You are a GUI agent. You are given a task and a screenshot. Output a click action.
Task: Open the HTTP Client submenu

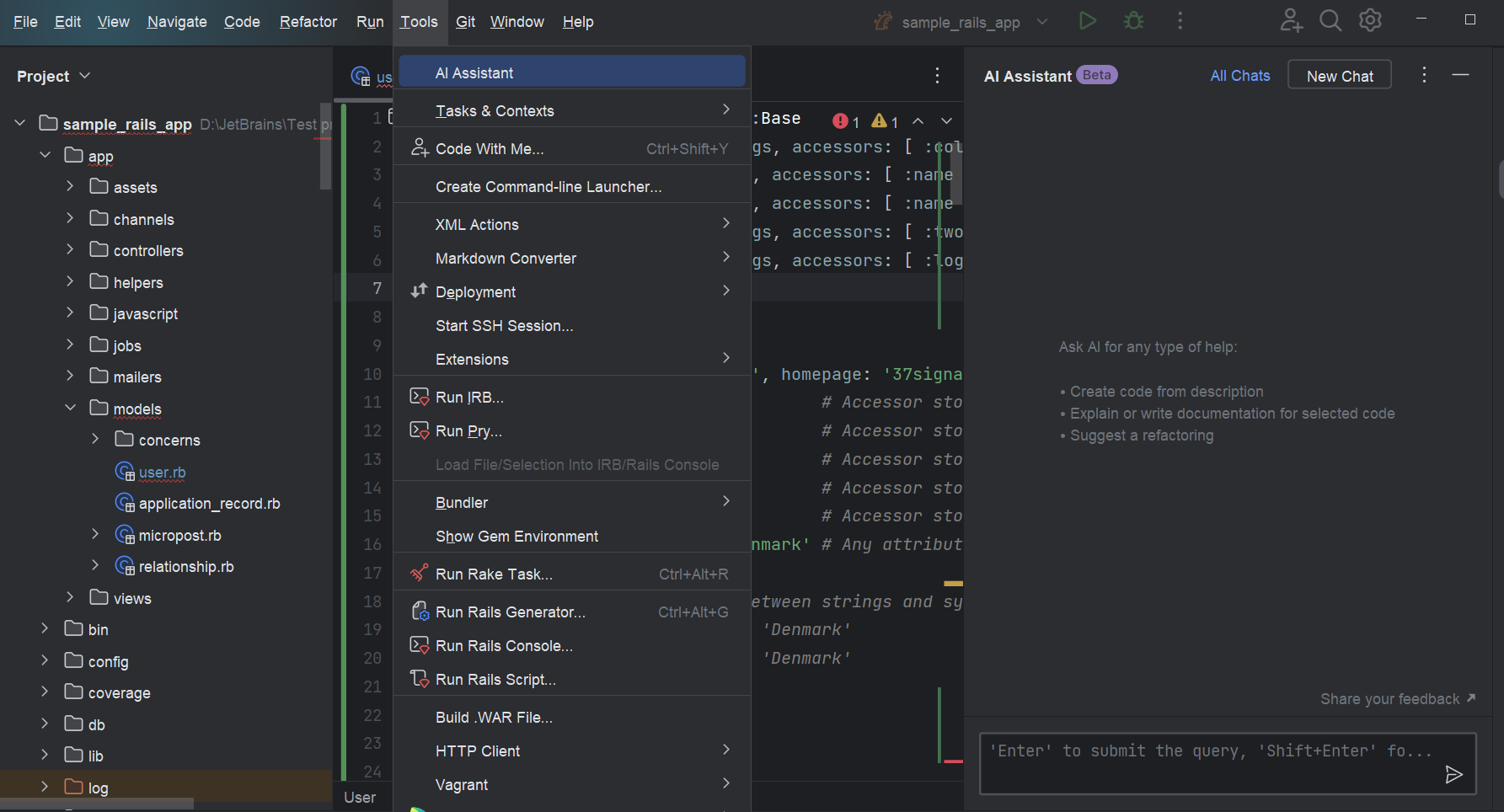572,751
